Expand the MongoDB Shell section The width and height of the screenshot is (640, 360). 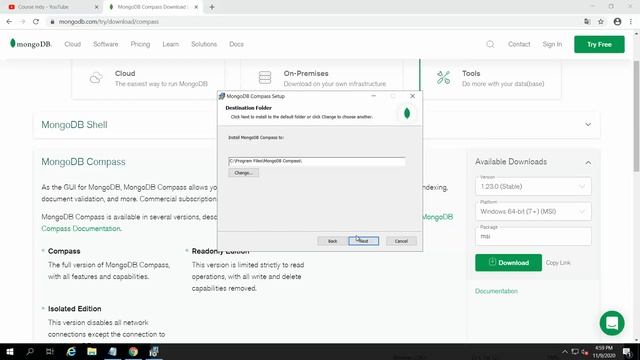click(x=588, y=124)
